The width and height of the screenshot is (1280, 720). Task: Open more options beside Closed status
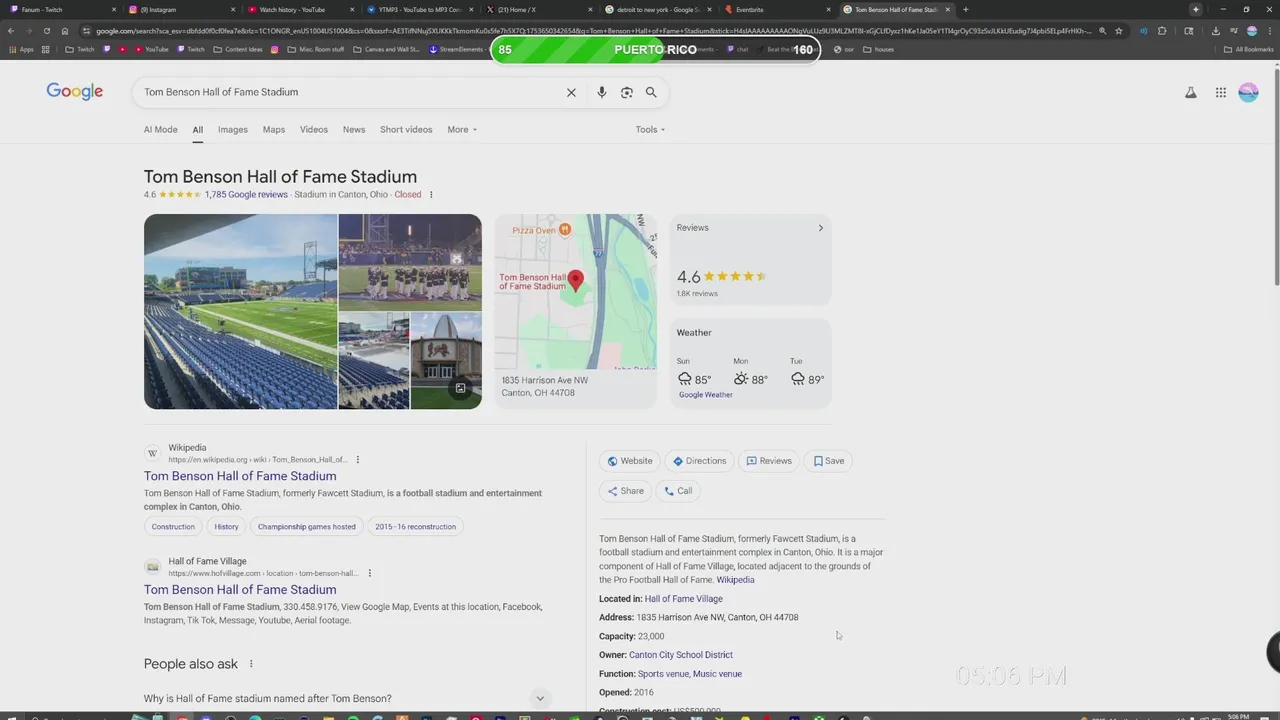[431, 195]
